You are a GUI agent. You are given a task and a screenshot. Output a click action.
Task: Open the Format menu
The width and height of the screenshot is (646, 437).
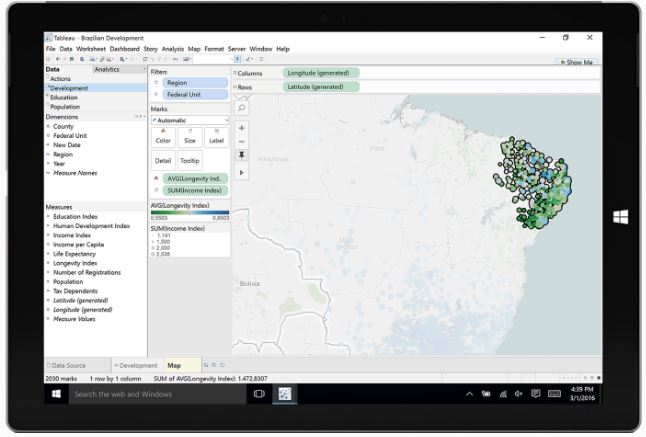[214, 49]
